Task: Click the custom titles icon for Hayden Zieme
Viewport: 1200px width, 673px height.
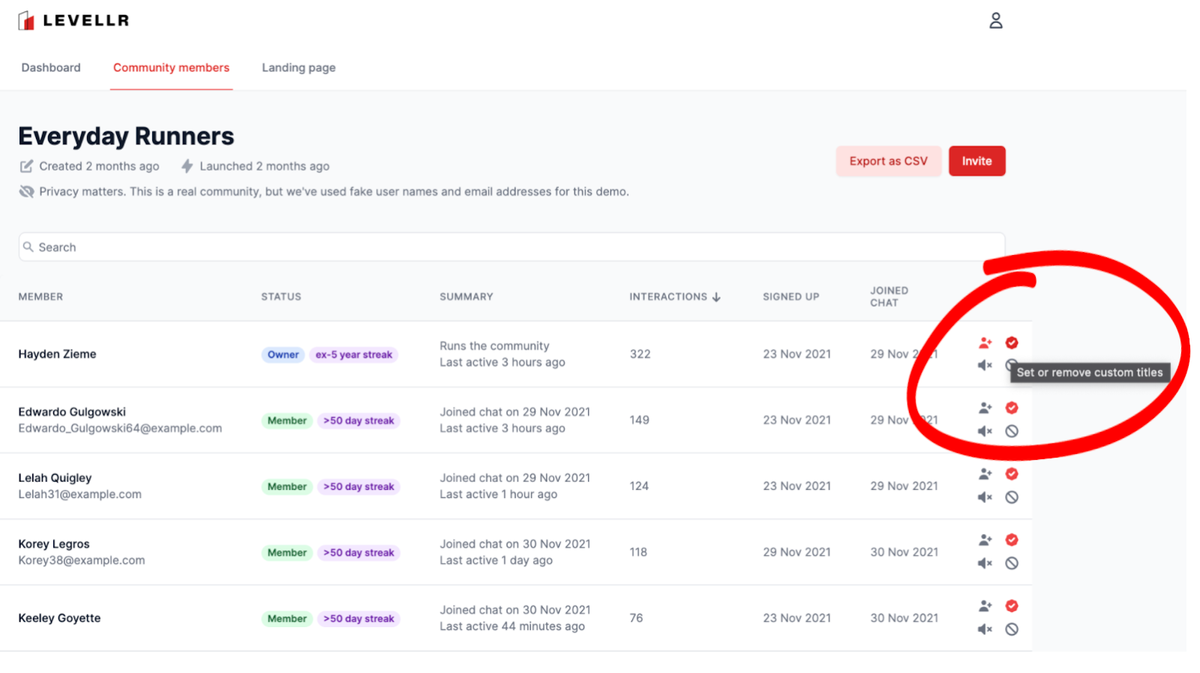Action: click(x=985, y=343)
